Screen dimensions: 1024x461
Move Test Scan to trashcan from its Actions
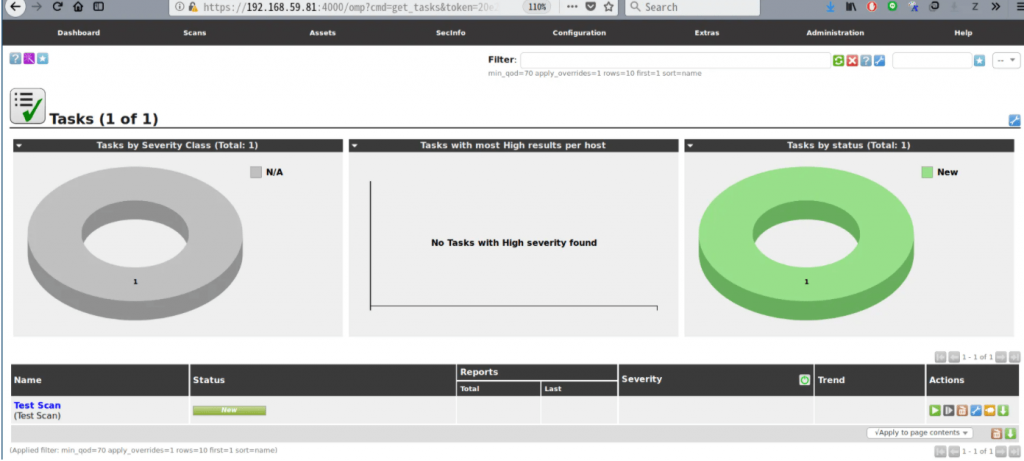[962, 410]
